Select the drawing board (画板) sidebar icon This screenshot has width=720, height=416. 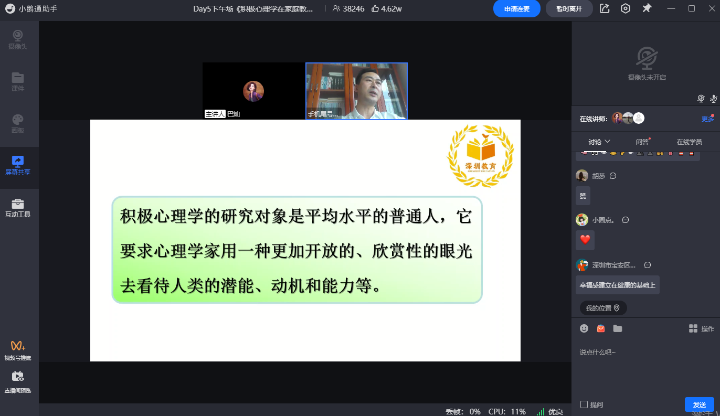[x=18, y=123]
